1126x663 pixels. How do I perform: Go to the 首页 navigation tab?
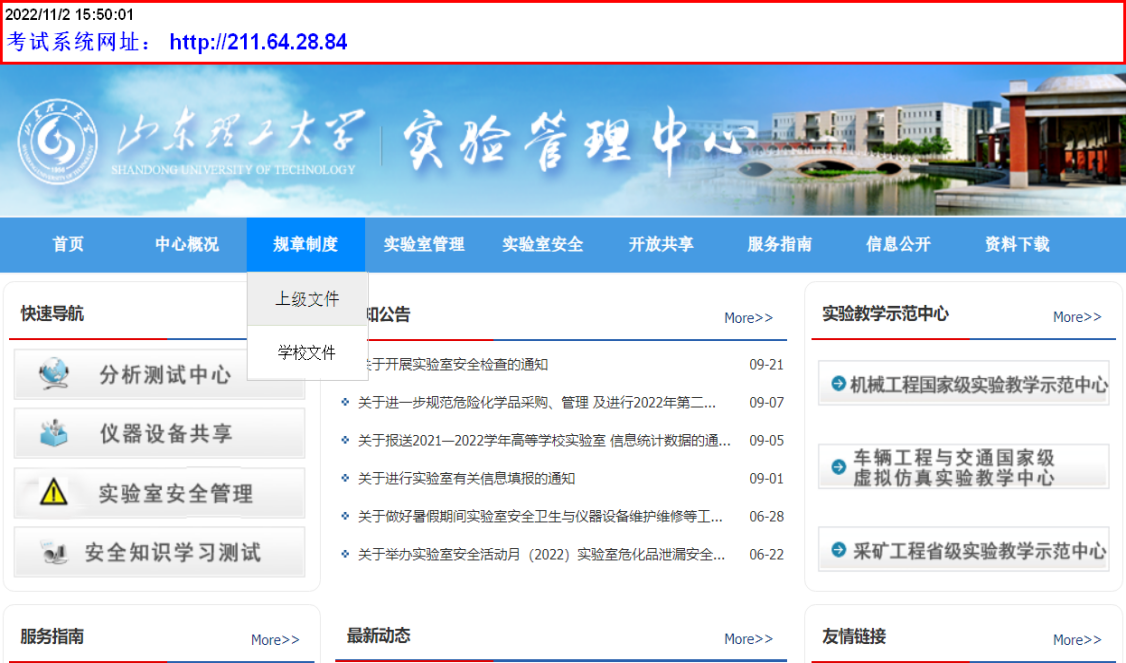tap(68, 244)
